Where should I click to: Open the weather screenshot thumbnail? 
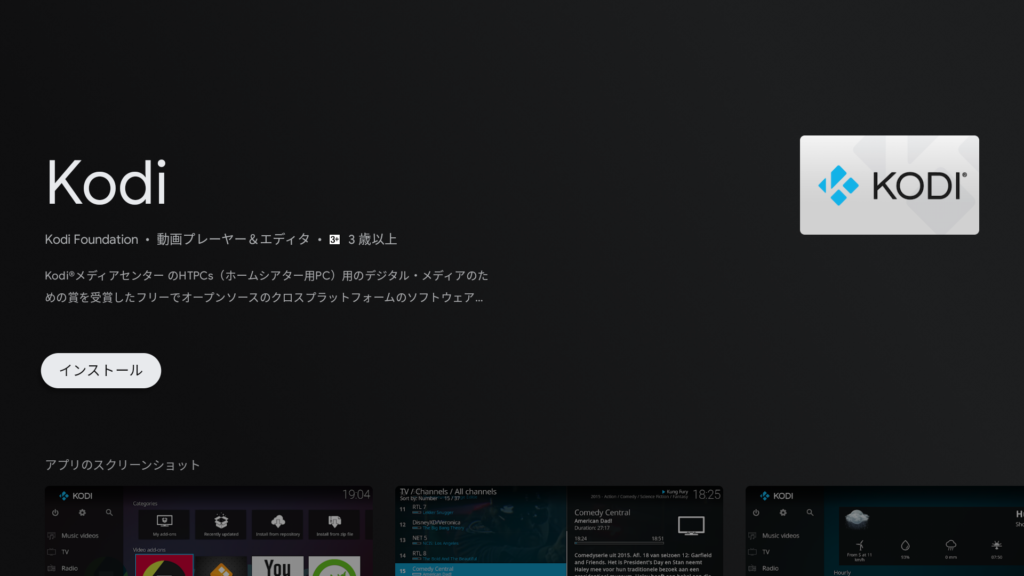(885, 531)
